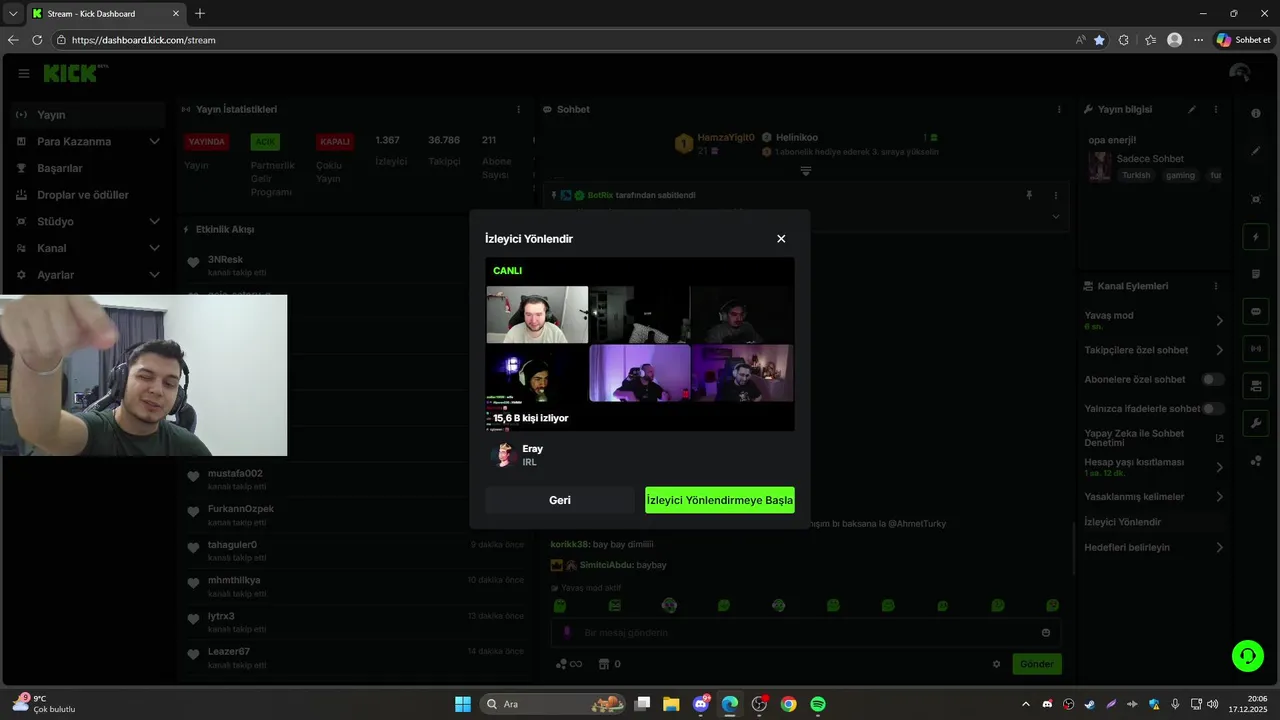1280x720 pixels.
Task: Open Chrome from the taskbar
Action: [789, 704]
